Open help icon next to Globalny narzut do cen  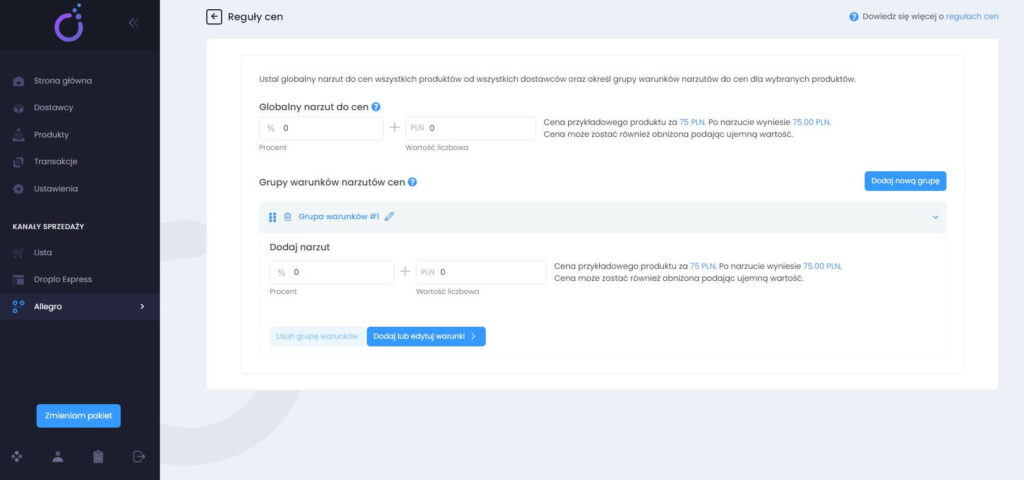(x=376, y=106)
